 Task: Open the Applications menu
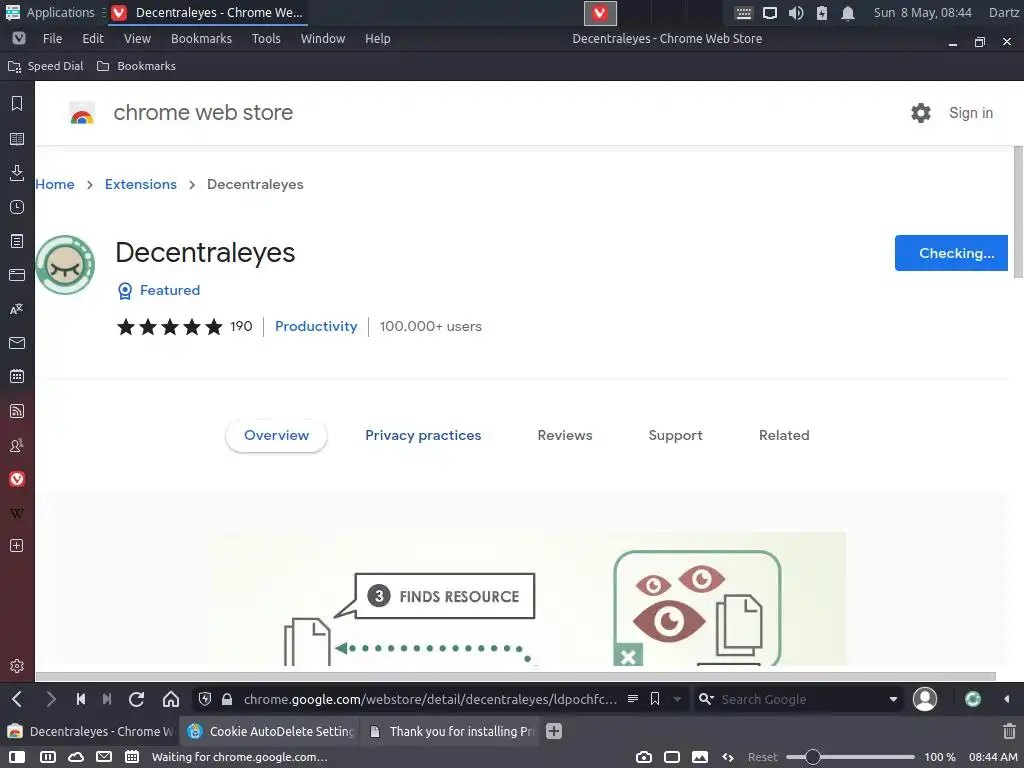pos(50,12)
